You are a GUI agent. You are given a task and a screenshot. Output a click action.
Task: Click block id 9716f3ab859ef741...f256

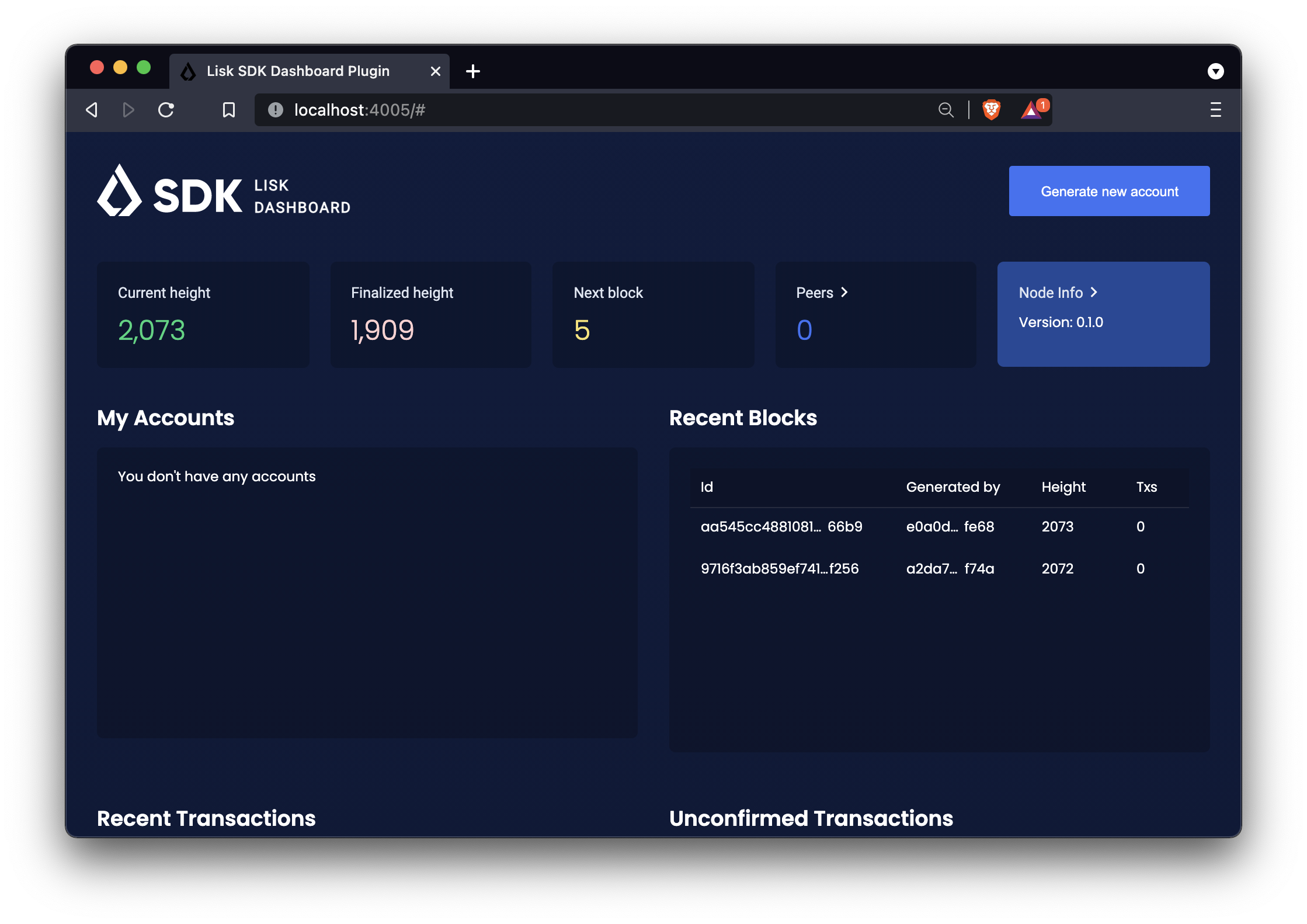[780, 569]
